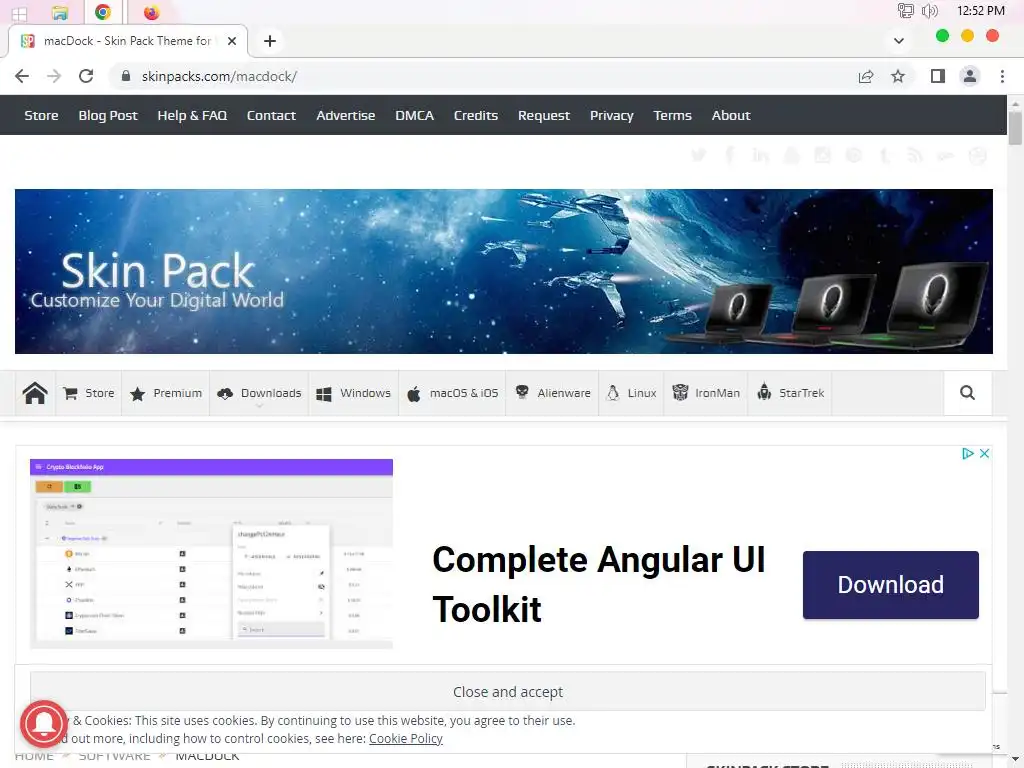Click the yellow window control dot

(x=967, y=36)
